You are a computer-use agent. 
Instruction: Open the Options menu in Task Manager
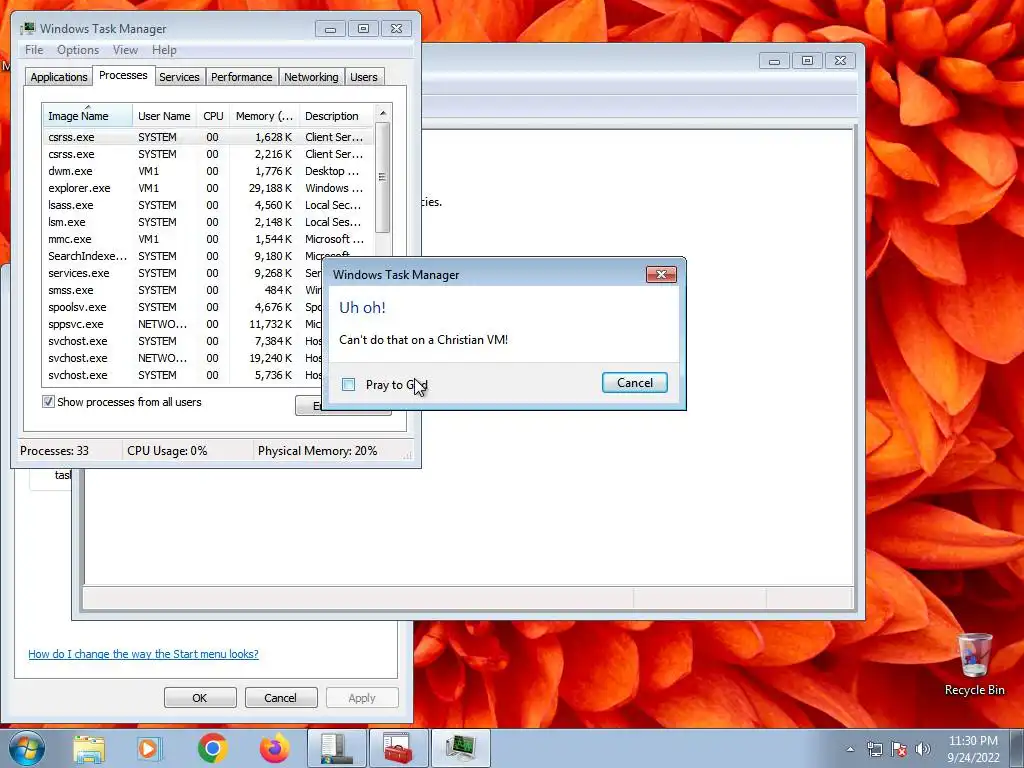click(78, 50)
